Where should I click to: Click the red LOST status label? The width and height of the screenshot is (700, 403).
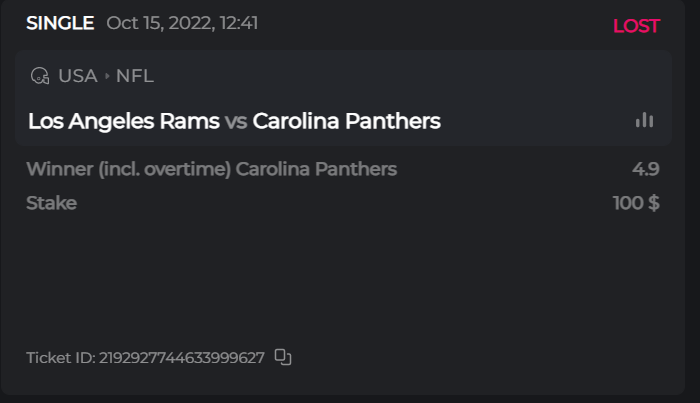pyautogui.click(x=636, y=26)
